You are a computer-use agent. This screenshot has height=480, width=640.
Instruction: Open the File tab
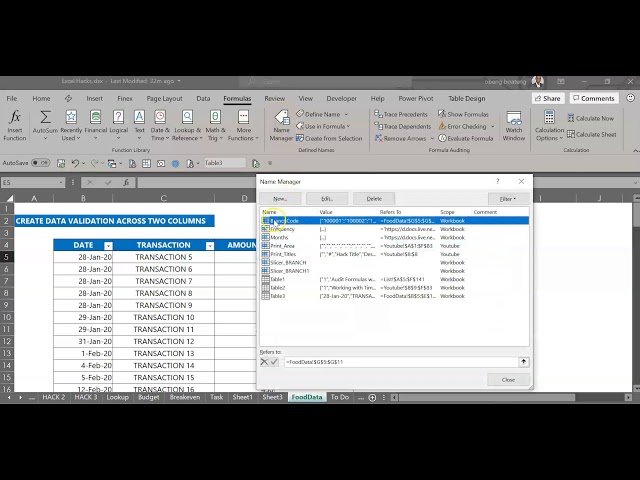[x=12, y=98]
